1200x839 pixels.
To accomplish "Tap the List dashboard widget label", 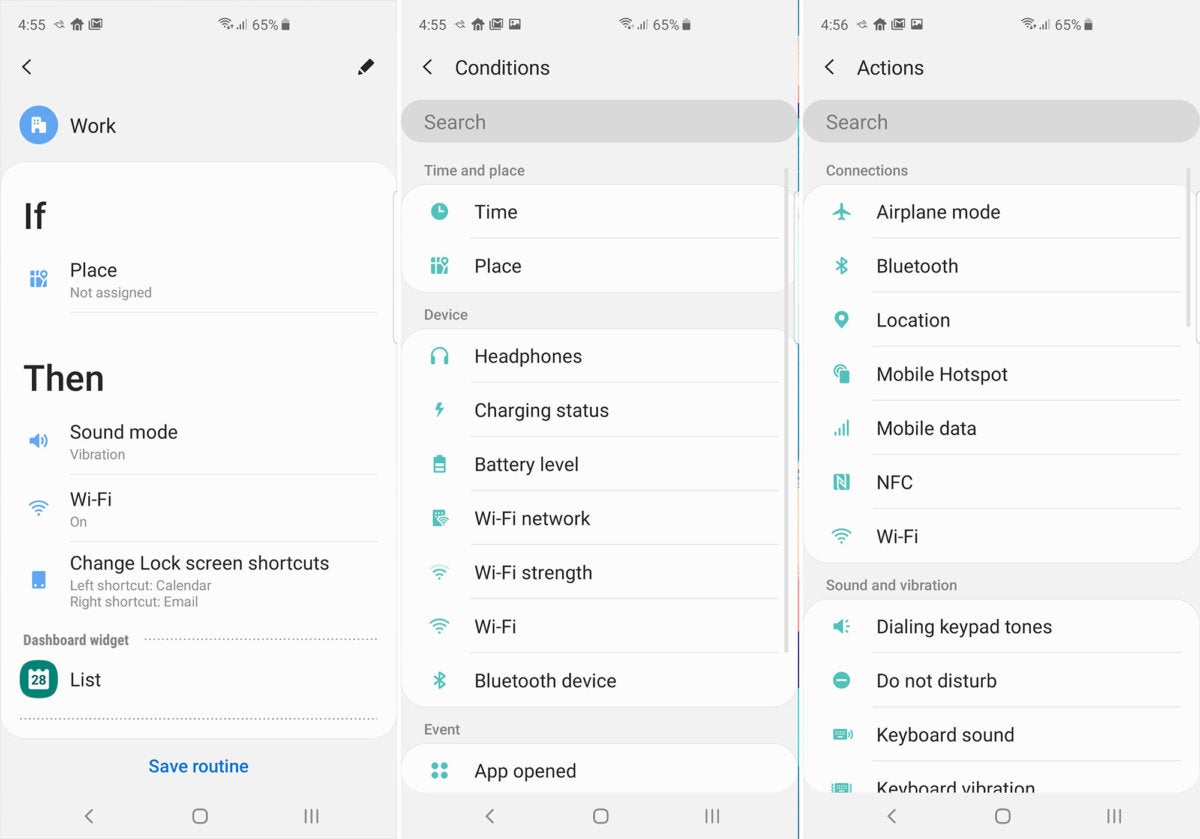I will click(85, 679).
